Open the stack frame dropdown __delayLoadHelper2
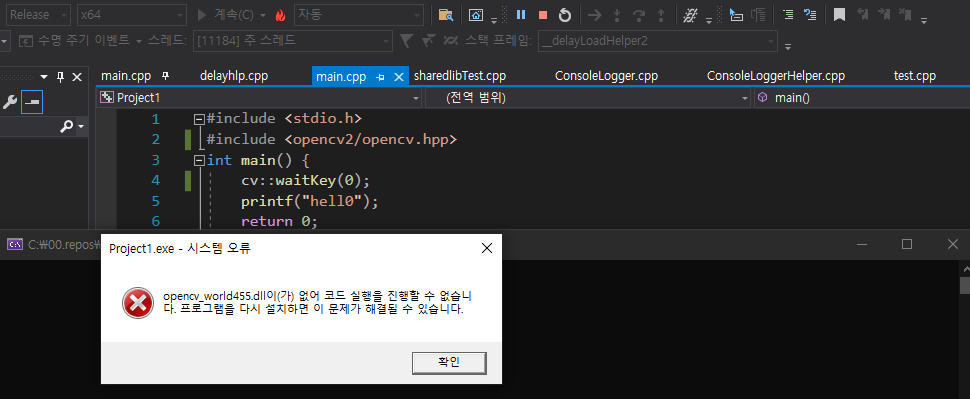This screenshot has width=970, height=399. pos(658,41)
